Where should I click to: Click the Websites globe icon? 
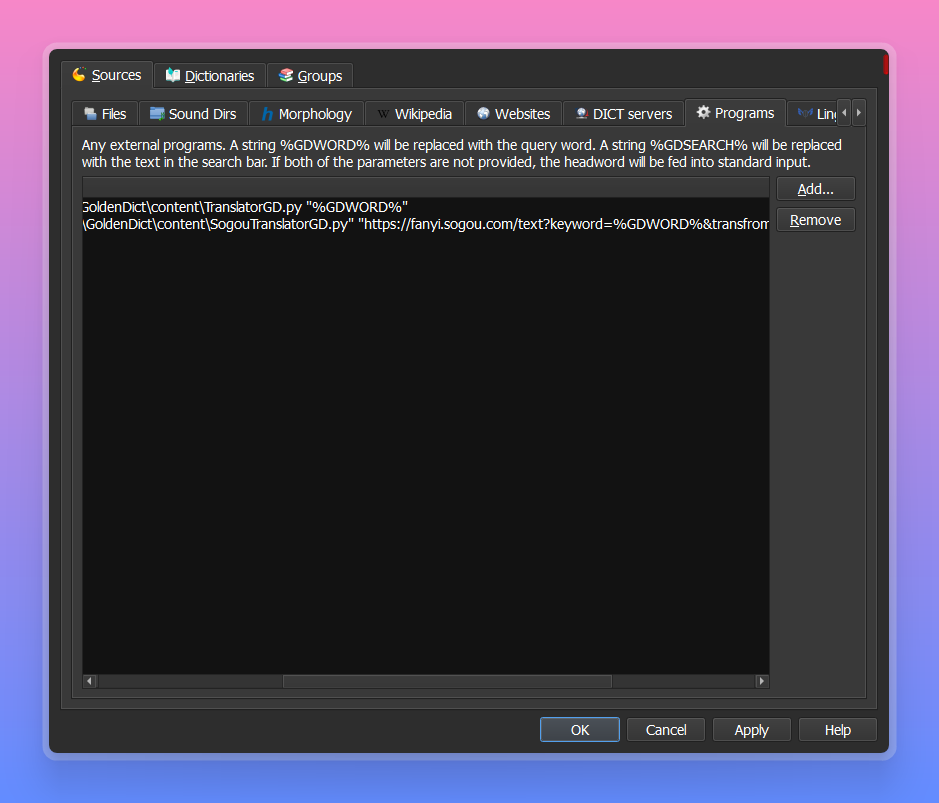483,113
